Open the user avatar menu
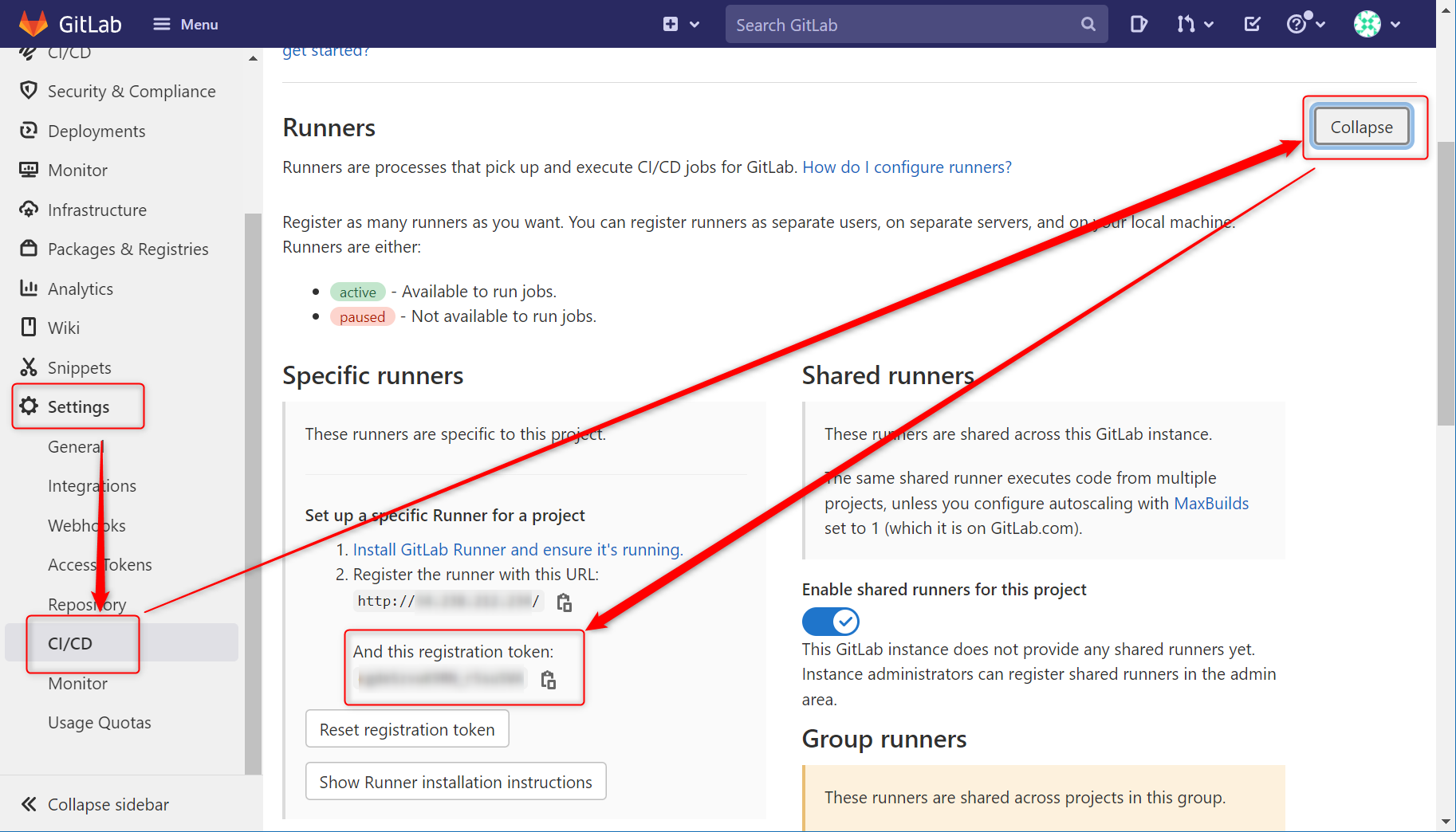 pyautogui.click(x=1377, y=24)
